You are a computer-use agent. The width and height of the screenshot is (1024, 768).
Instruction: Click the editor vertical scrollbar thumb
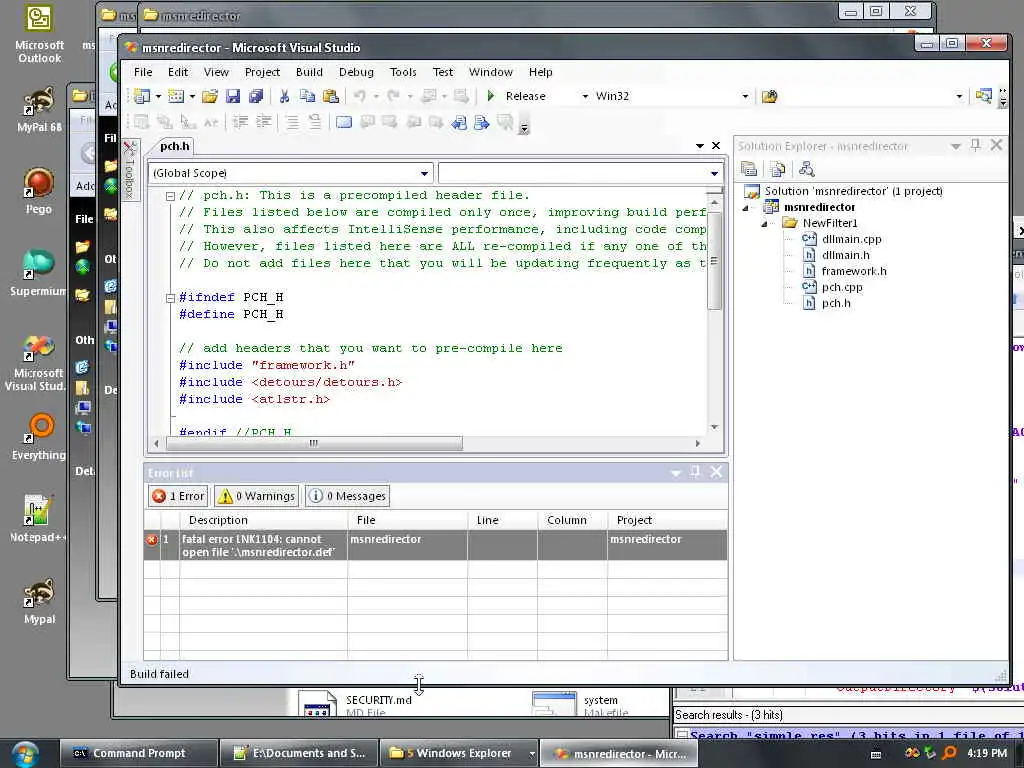pyautogui.click(x=714, y=261)
